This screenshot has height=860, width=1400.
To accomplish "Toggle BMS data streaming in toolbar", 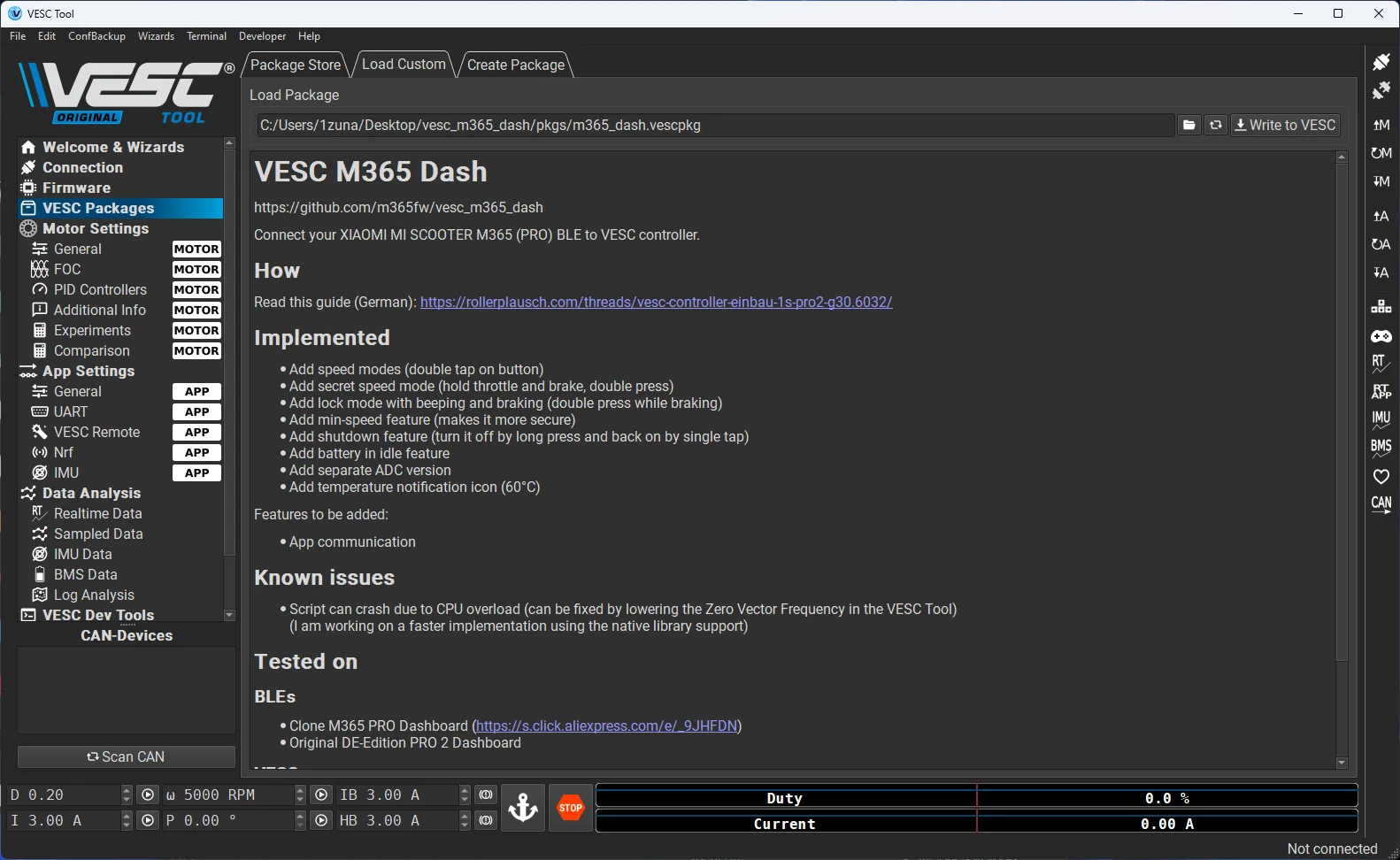I will [1381, 448].
